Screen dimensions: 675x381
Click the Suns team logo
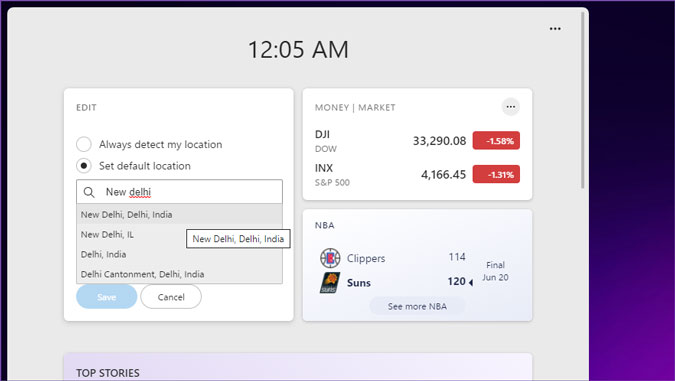coord(330,282)
